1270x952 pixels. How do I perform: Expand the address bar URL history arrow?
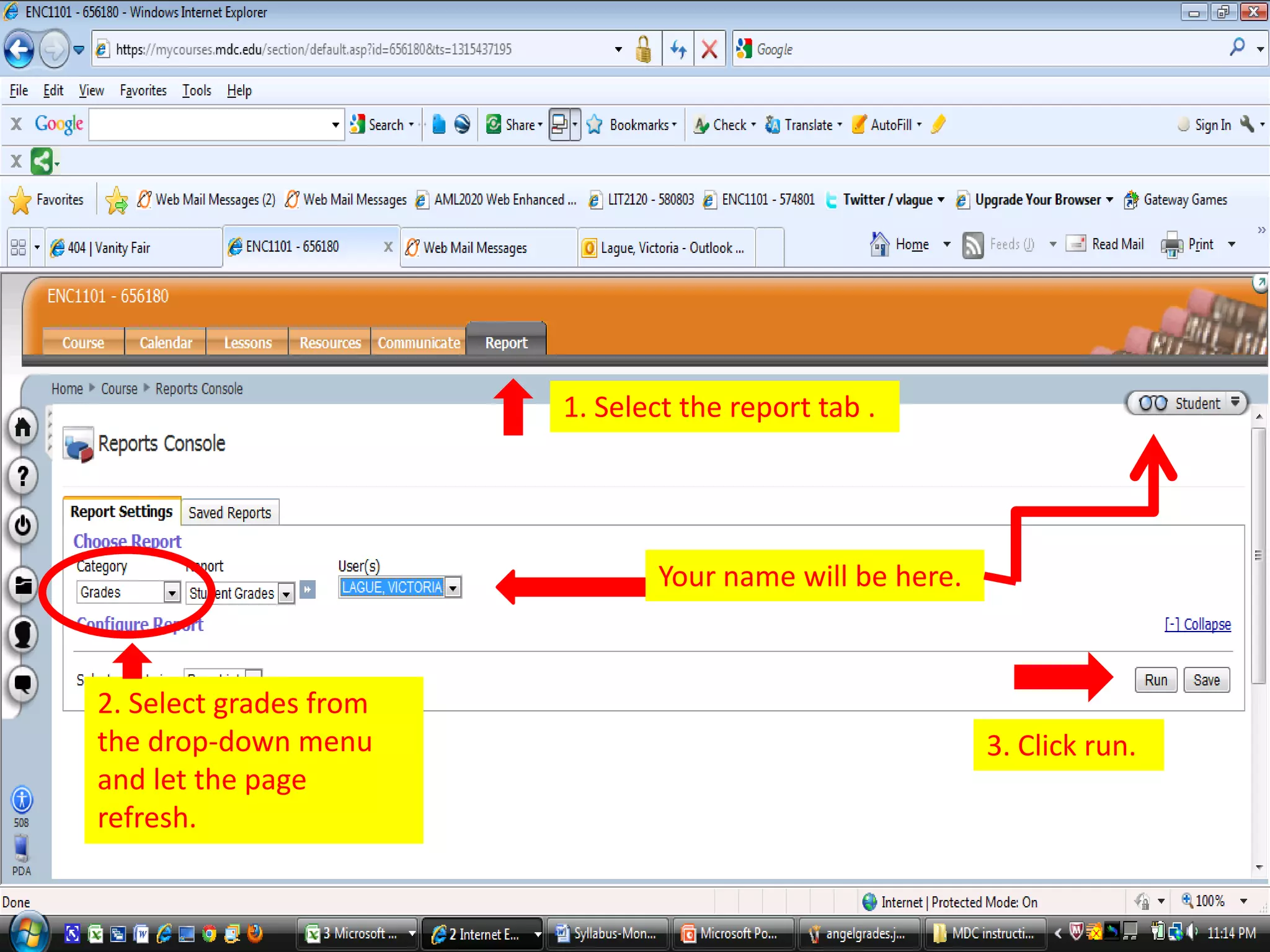tap(618, 49)
